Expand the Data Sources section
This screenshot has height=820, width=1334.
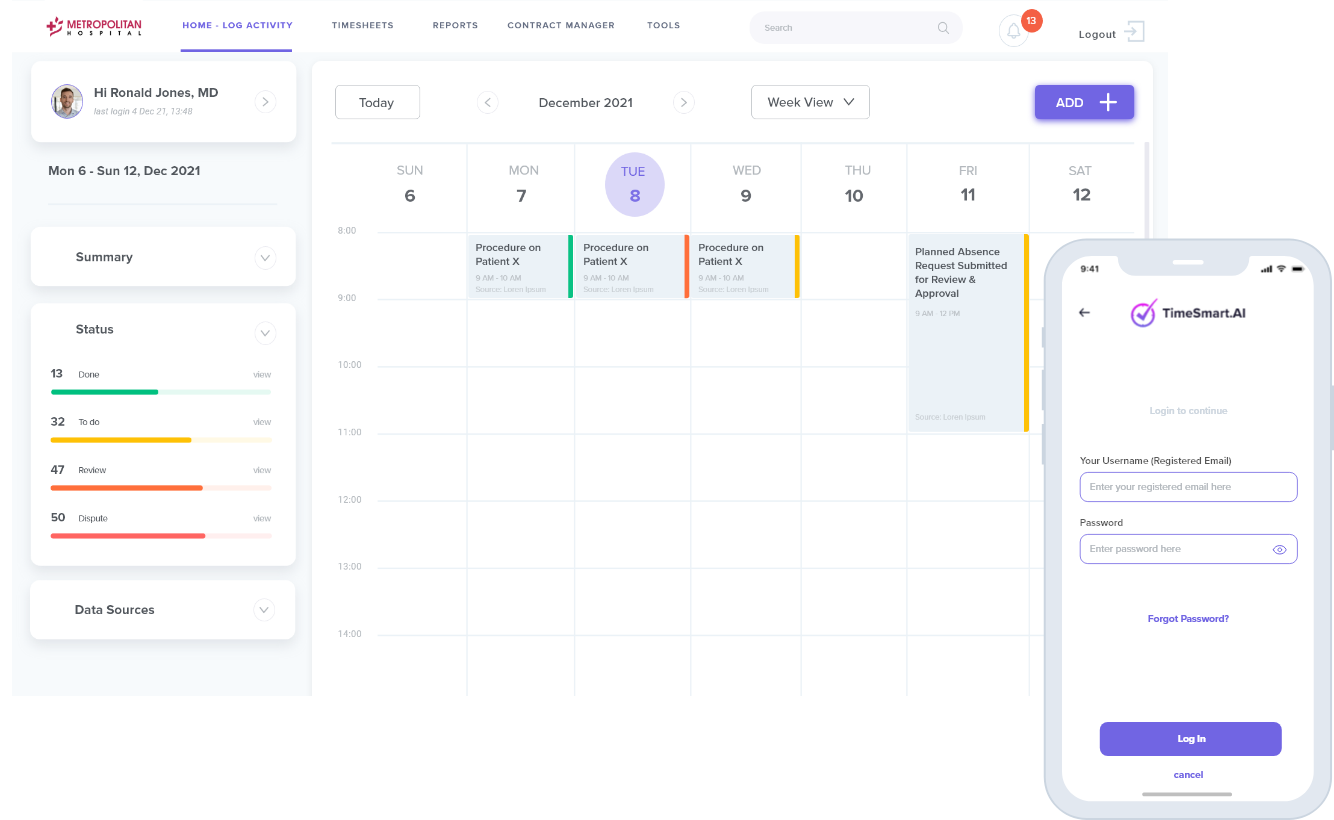264,609
